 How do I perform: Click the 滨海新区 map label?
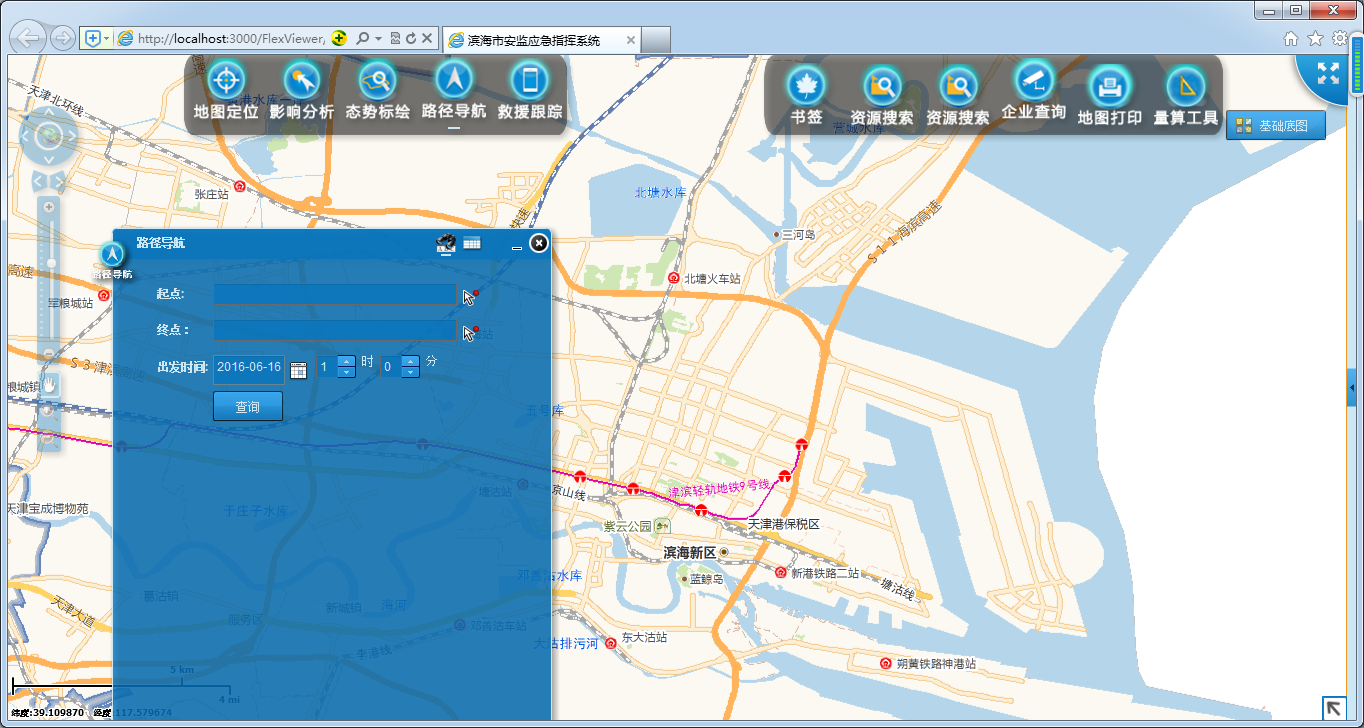(x=690, y=552)
